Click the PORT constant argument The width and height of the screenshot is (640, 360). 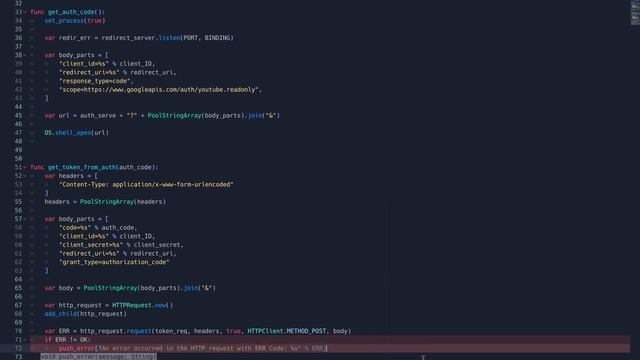pyautogui.click(x=190, y=38)
